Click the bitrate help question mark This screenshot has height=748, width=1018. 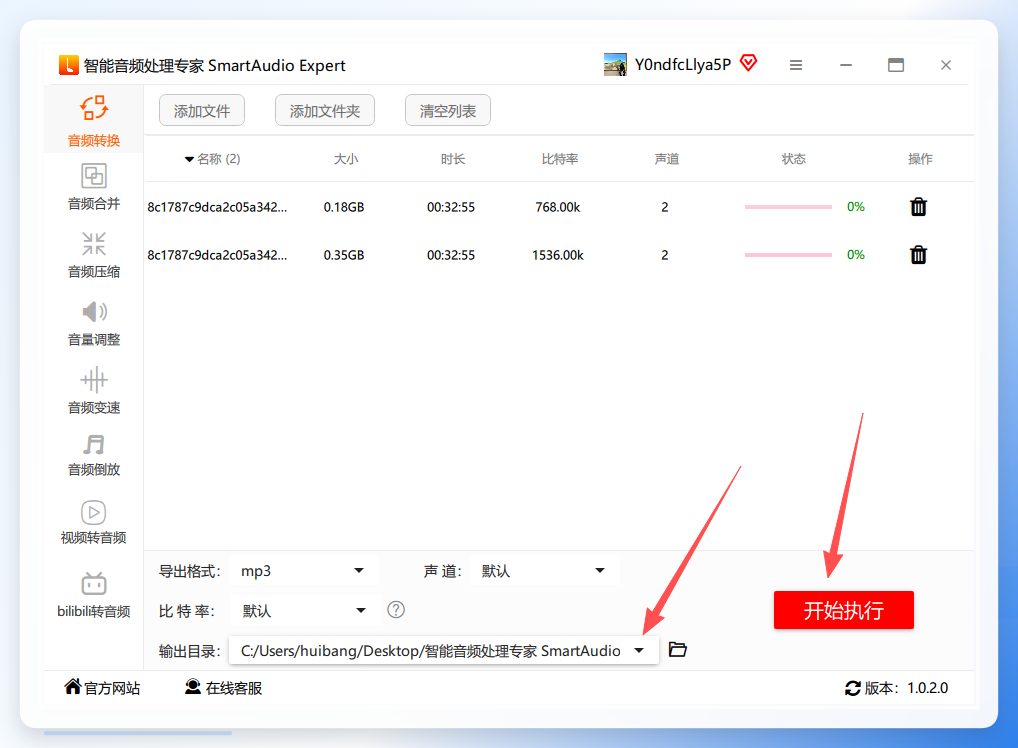396,610
